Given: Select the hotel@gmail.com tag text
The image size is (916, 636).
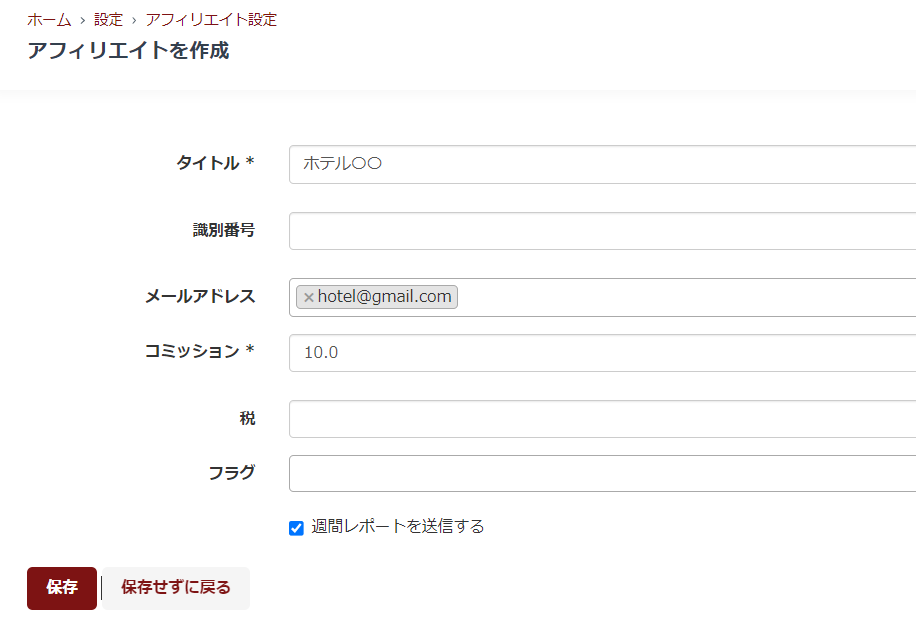Looking at the screenshot, I should tap(384, 297).
